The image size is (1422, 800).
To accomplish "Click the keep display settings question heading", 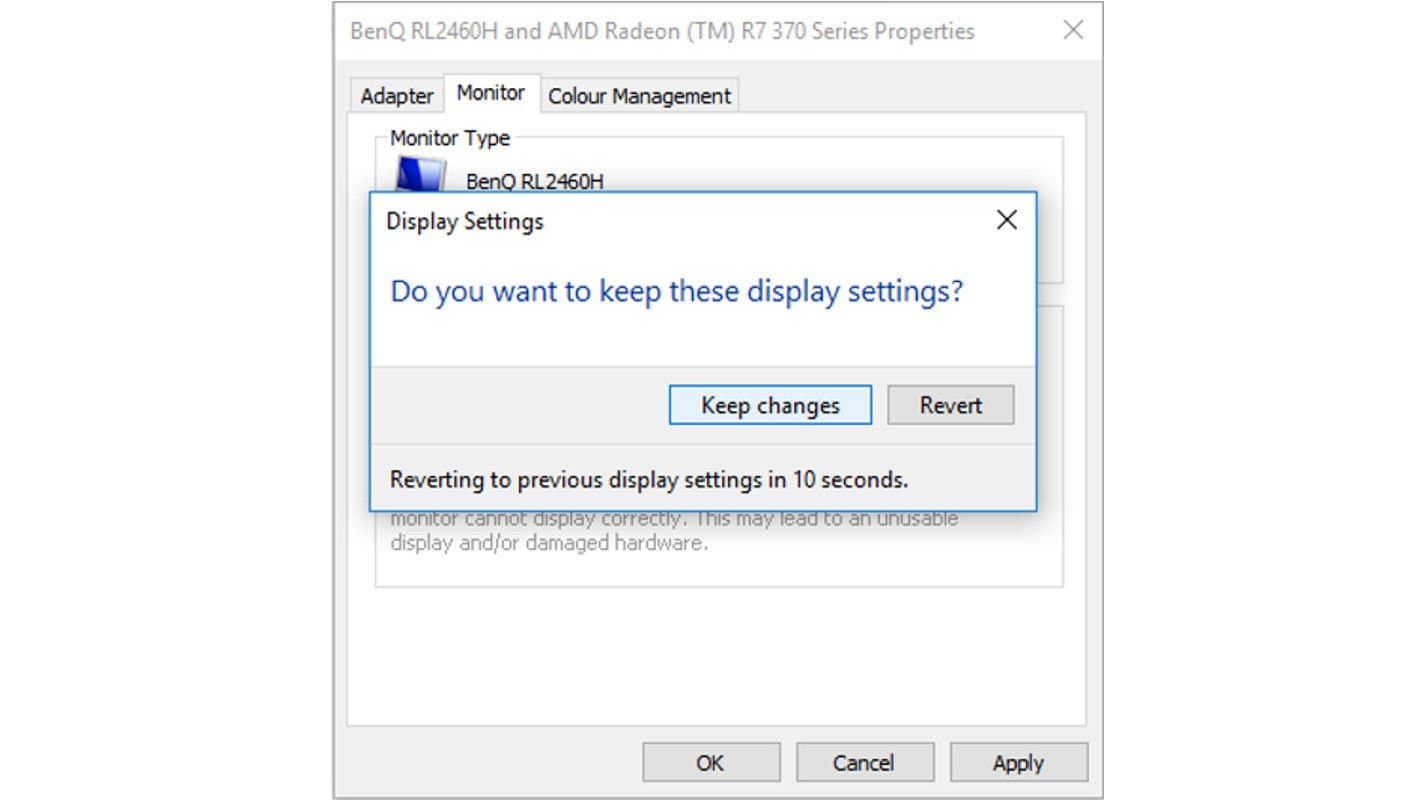I will point(677,292).
